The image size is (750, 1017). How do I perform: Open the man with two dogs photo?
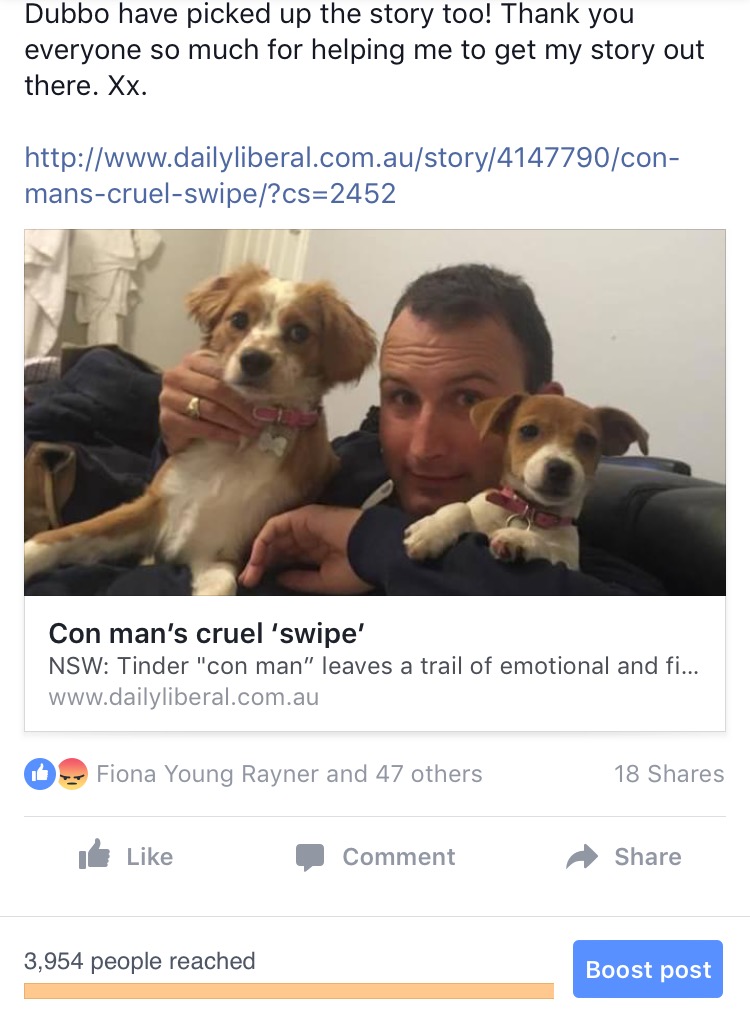375,413
